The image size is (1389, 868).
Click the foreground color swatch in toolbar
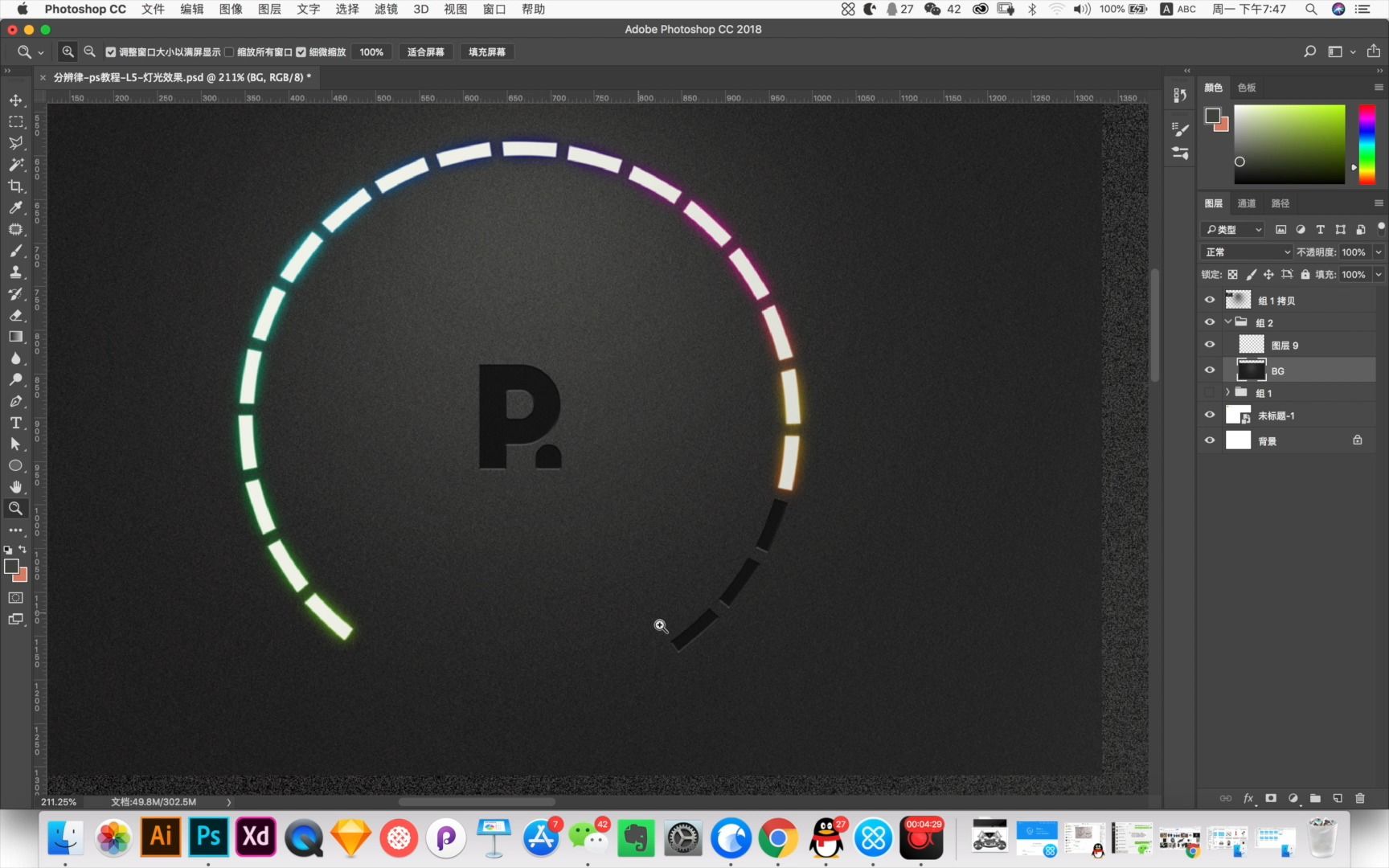click(x=10, y=567)
